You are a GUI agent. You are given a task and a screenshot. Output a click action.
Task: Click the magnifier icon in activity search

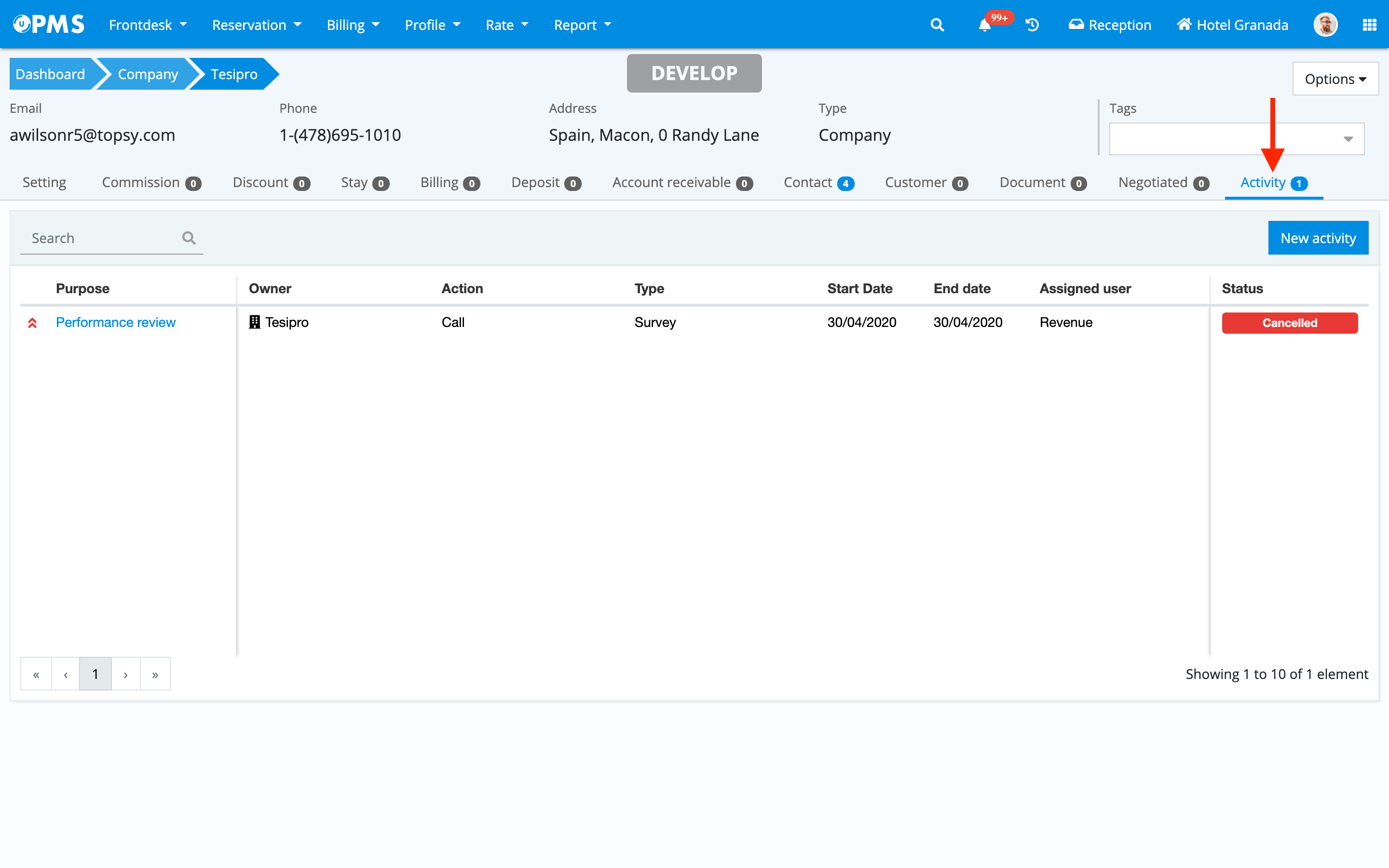pos(189,238)
